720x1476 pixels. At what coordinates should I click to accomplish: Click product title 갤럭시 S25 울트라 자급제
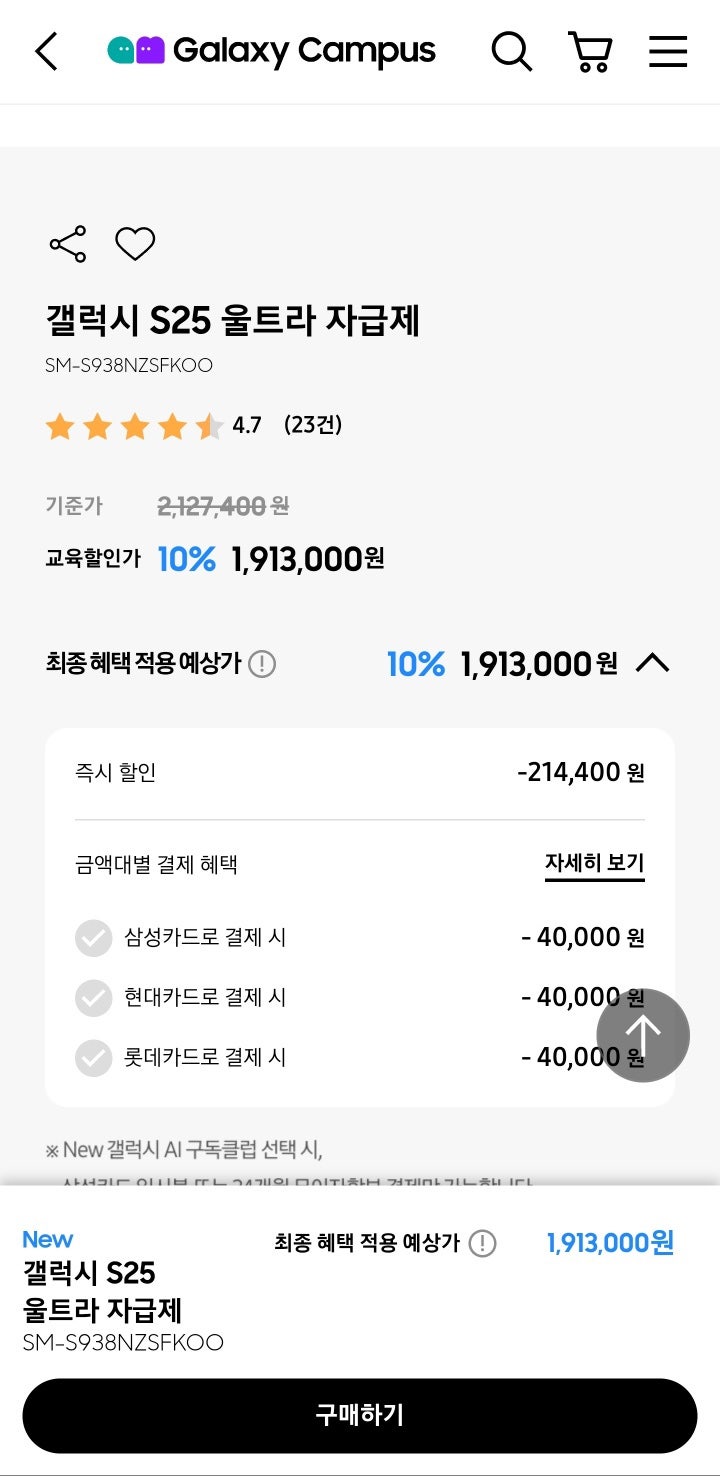click(x=232, y=321)
